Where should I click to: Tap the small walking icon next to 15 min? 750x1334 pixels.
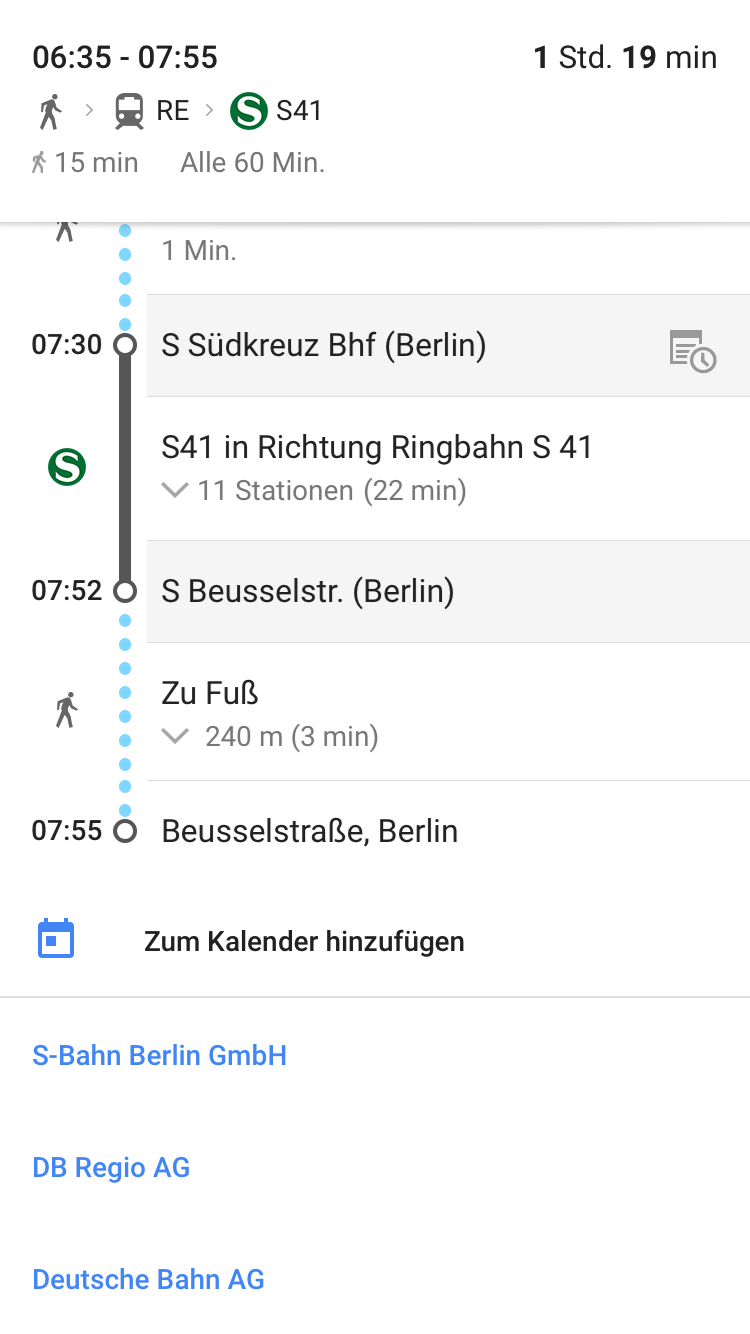(39, 162)
